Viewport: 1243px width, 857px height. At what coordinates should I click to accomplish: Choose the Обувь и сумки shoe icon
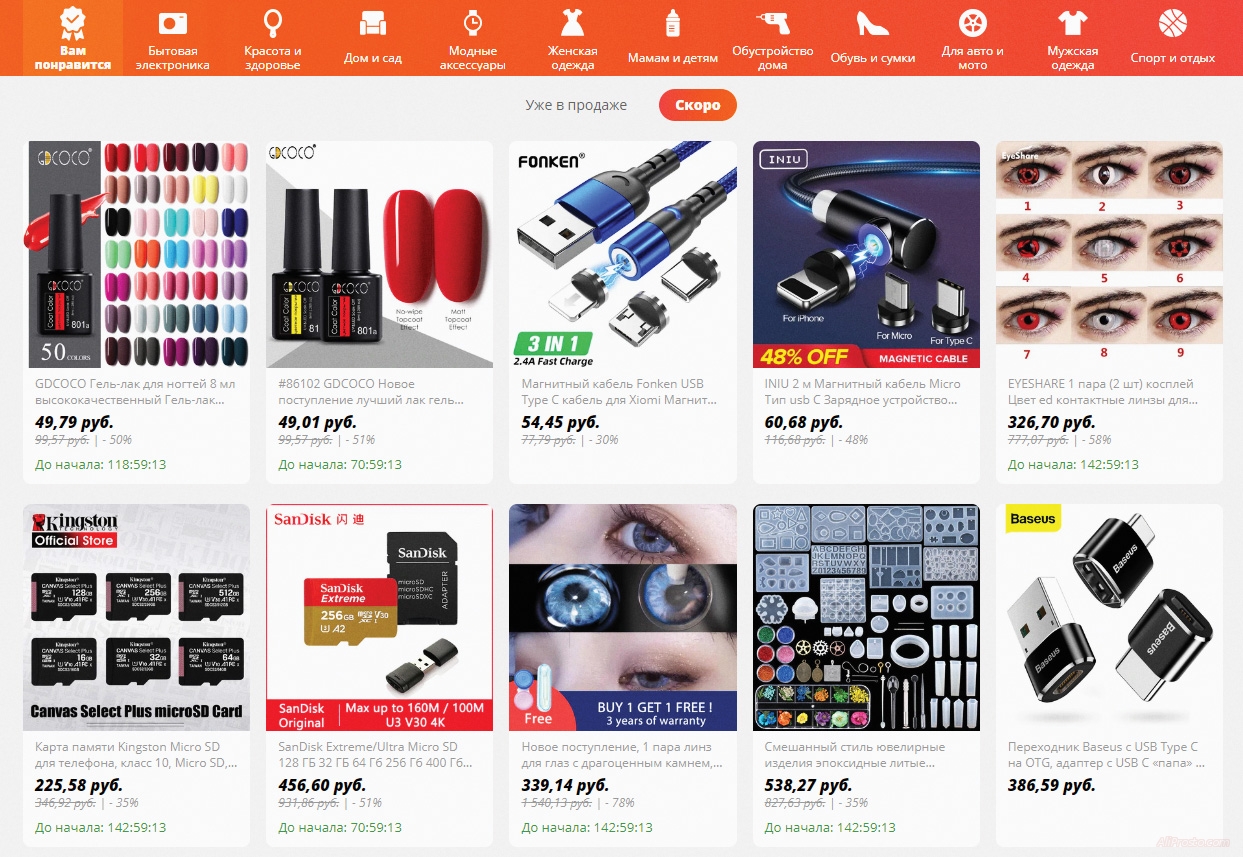pyautogui.click(x=873, y=23)
